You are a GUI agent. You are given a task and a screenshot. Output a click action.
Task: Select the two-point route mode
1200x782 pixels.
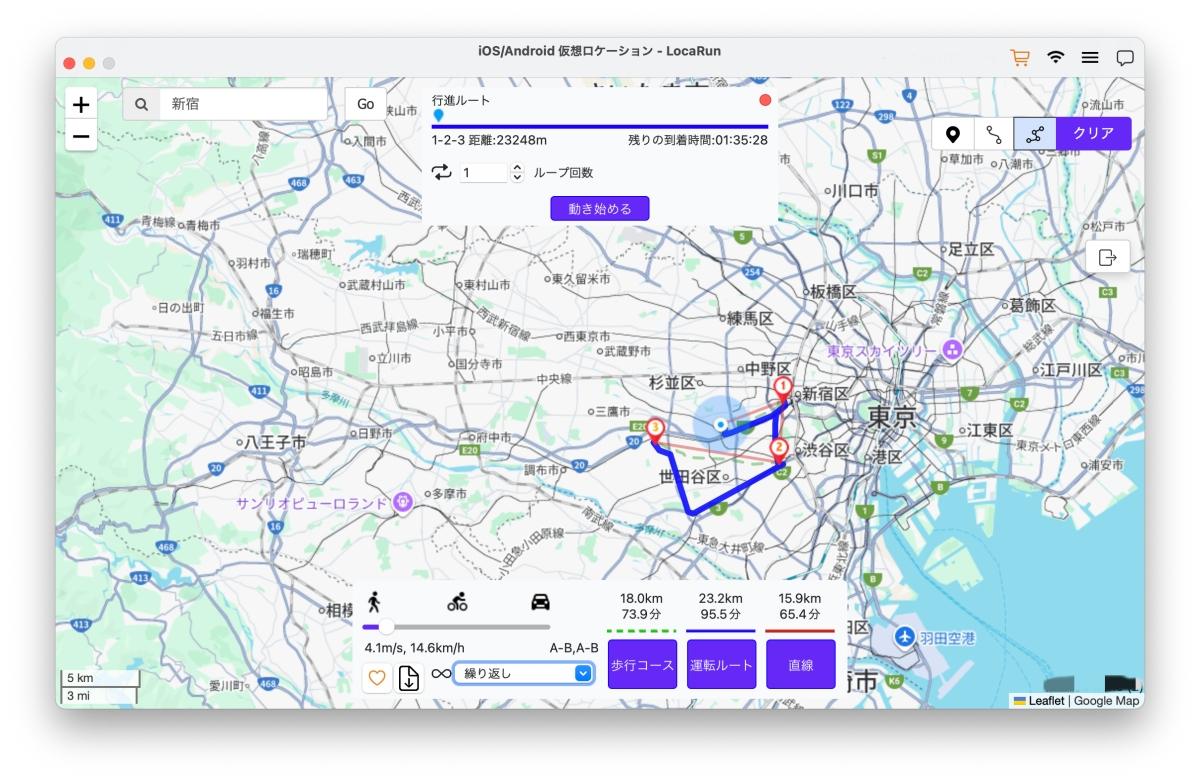tap(993, 134)
